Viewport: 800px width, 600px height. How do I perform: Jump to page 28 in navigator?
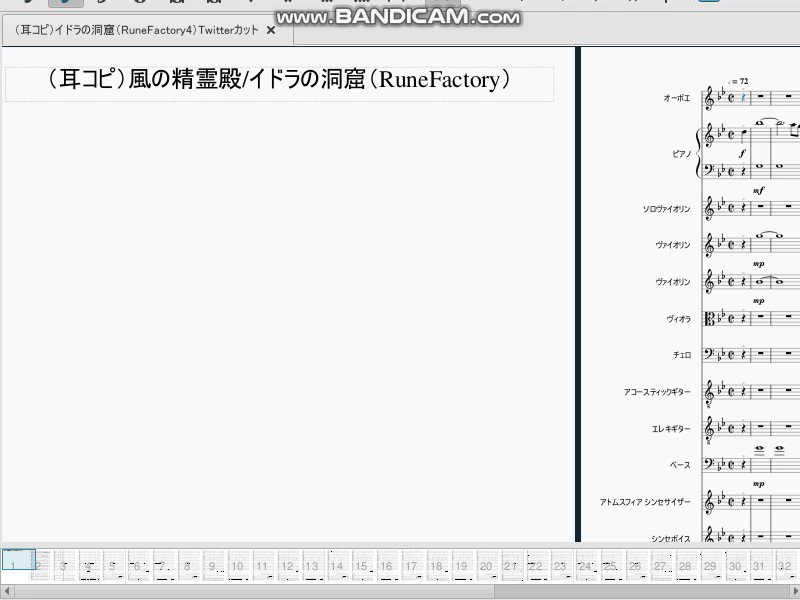coord(685,565)
